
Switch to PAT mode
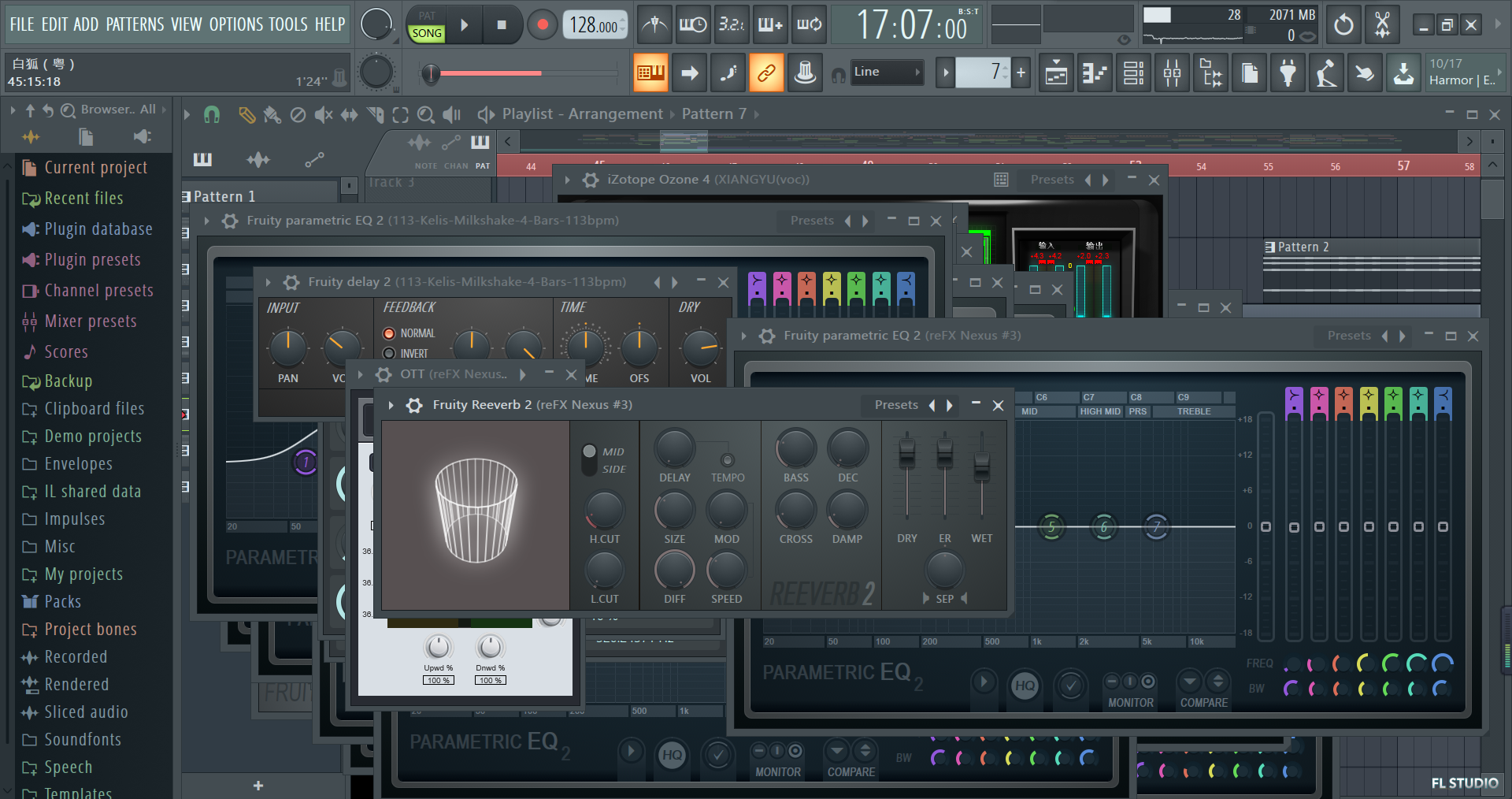point(427,16)
